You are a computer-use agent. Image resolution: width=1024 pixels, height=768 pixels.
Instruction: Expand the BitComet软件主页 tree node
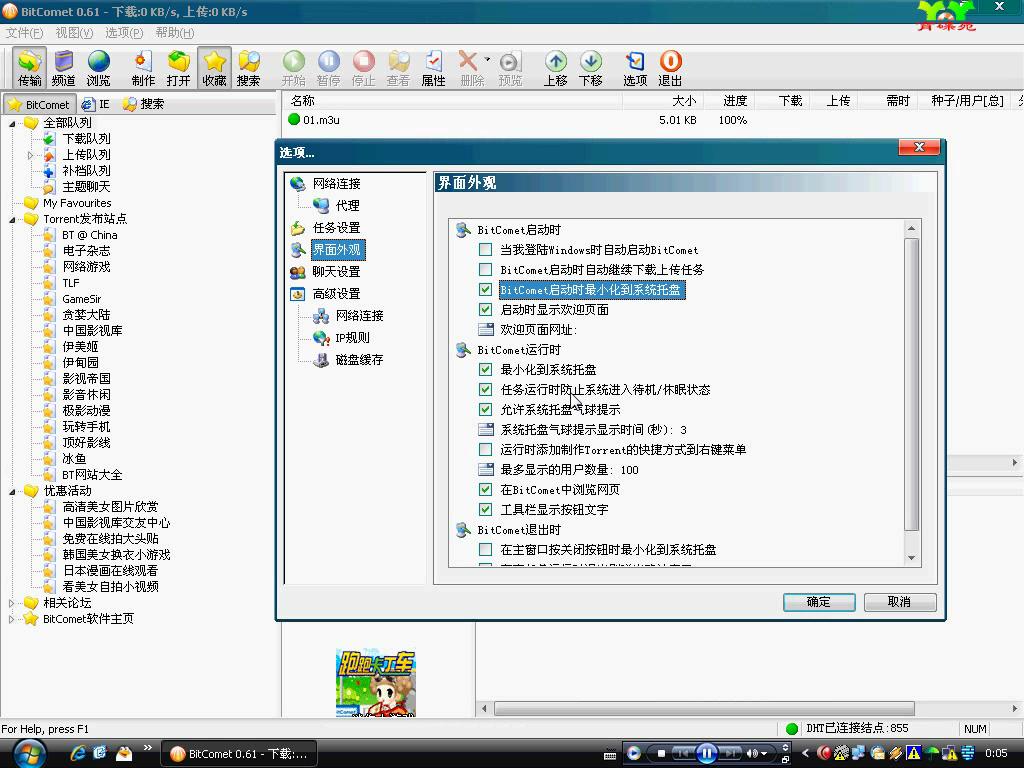point(11,619)
